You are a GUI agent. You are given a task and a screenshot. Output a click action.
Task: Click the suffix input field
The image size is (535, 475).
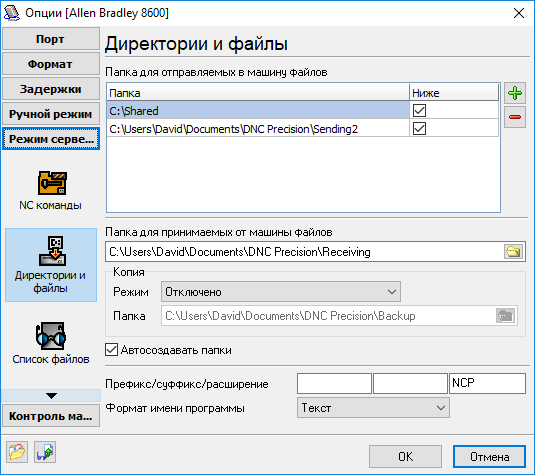[410, 383]
